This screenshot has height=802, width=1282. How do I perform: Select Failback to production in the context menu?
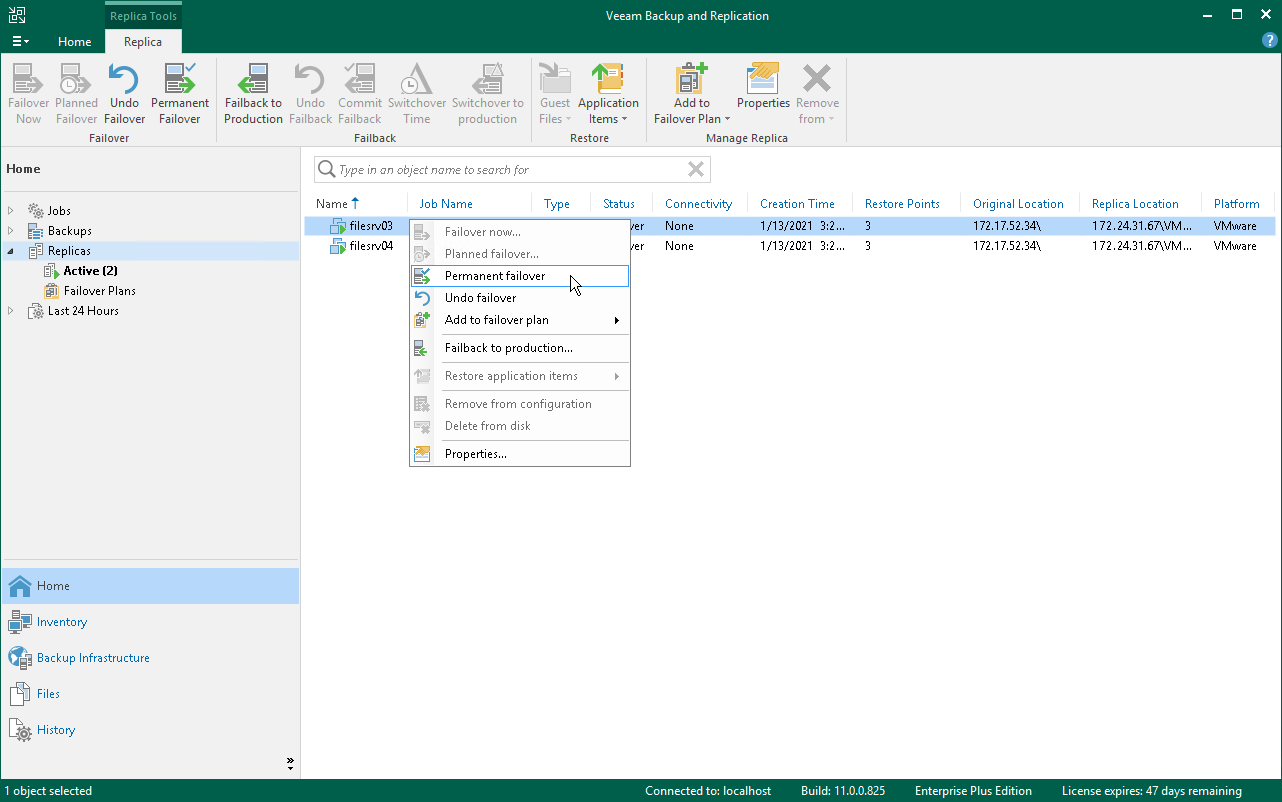pos(508,348)
